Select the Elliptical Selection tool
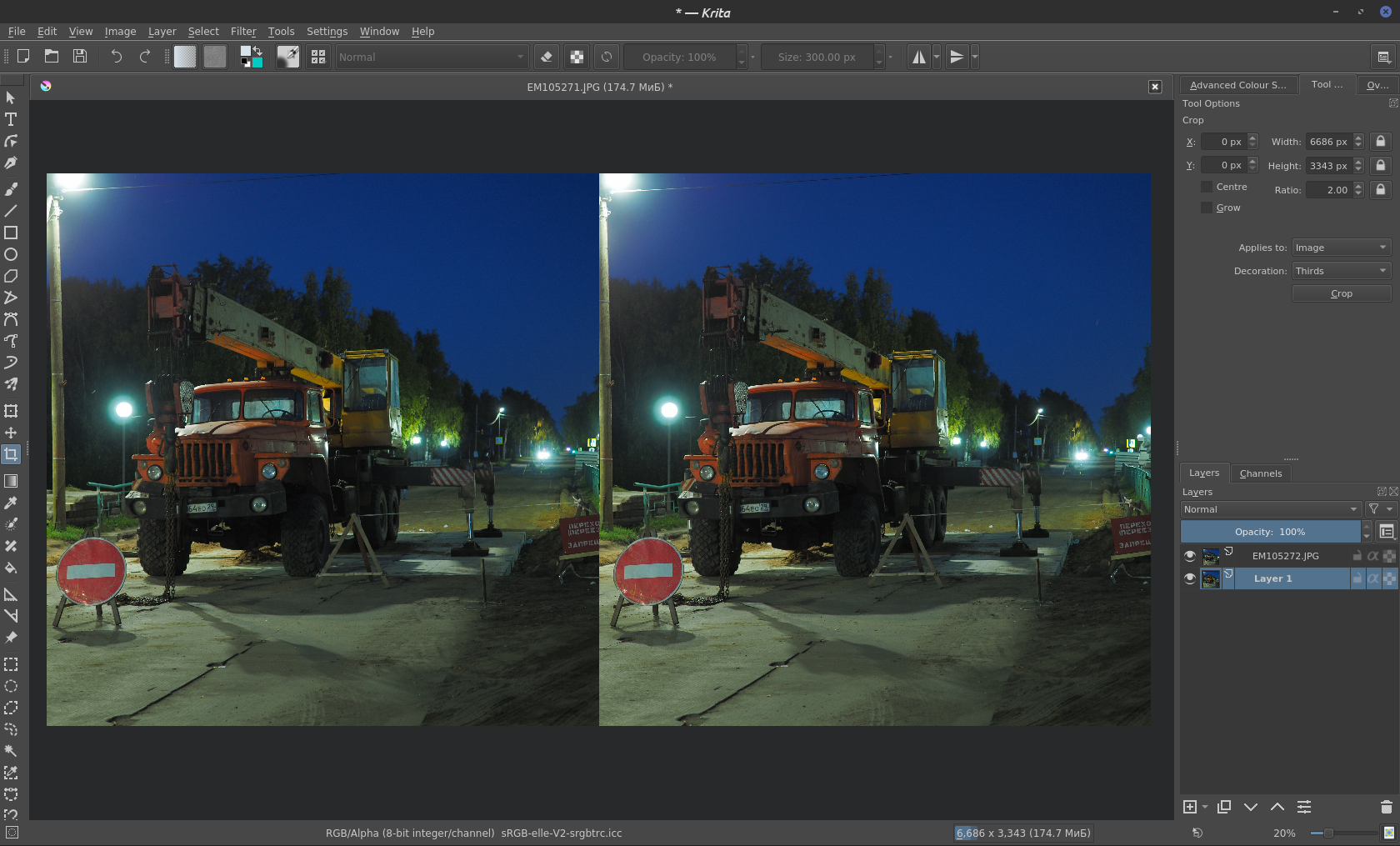 point(11,686)
